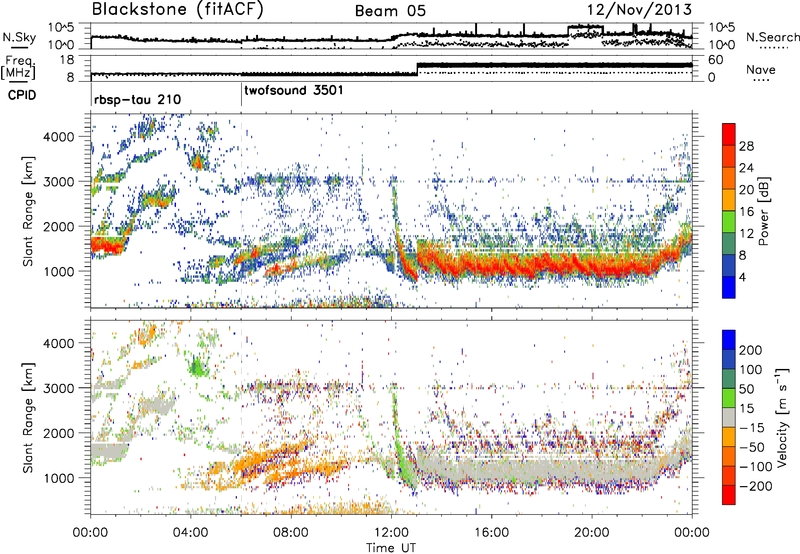Image resolution: width=800 pixels, height=554 pixels.
Task: Click the '-200' tick on the velocity colorbar
Action: coord(755,486)
